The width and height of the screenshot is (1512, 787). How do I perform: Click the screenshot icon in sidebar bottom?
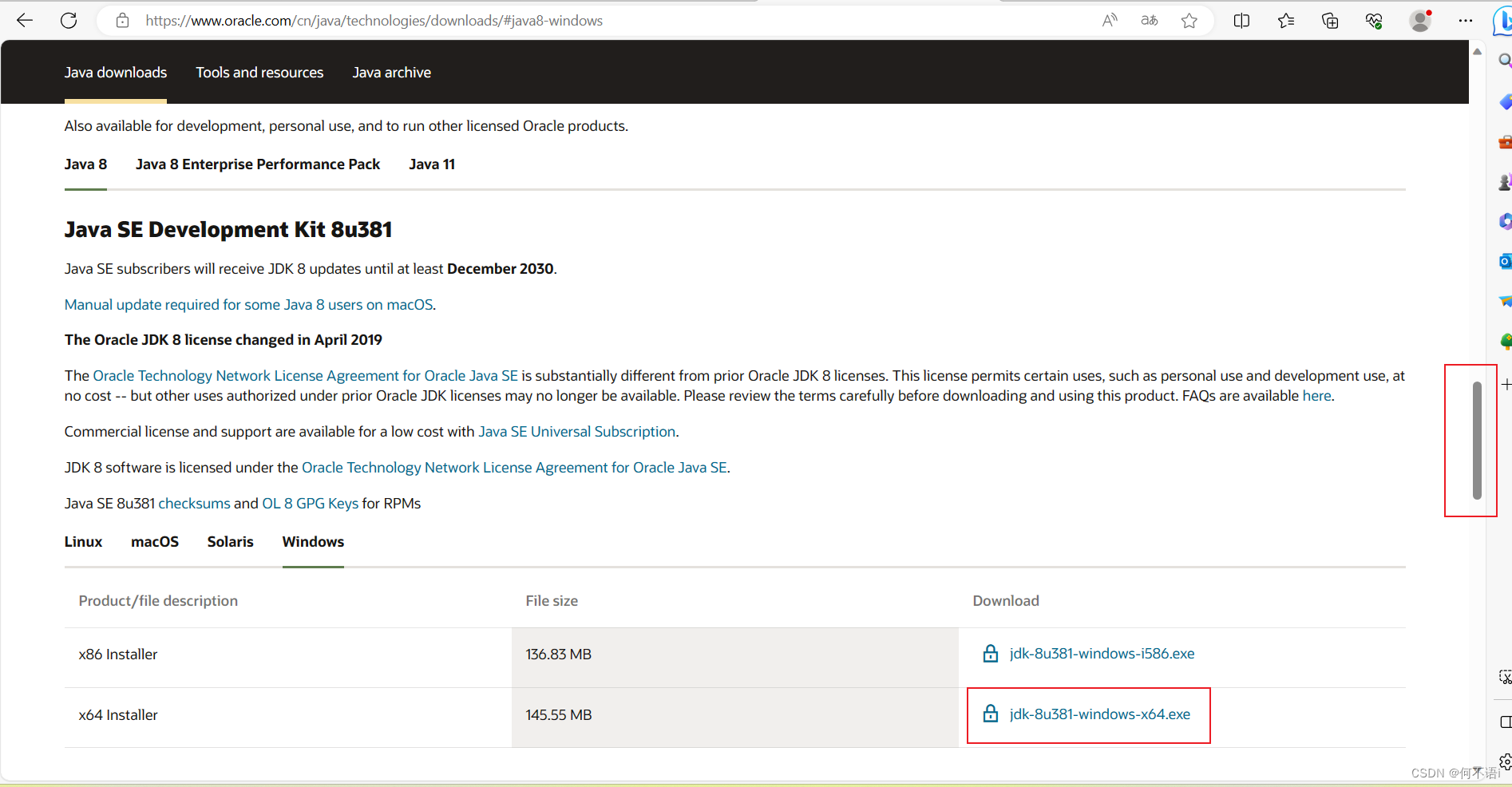[x=1505, y=677]
